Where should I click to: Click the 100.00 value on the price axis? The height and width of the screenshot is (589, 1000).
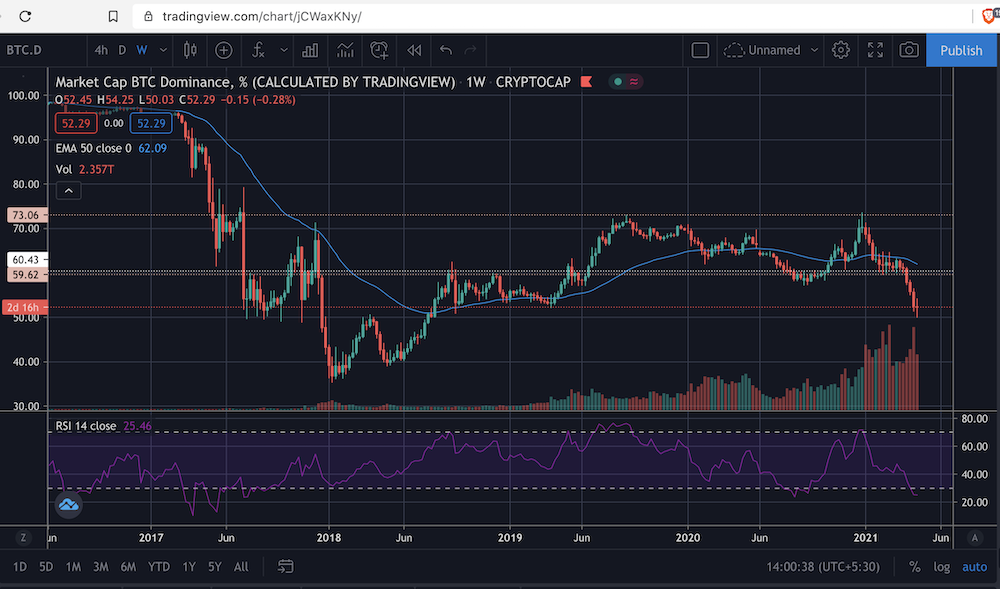point(24,96)
